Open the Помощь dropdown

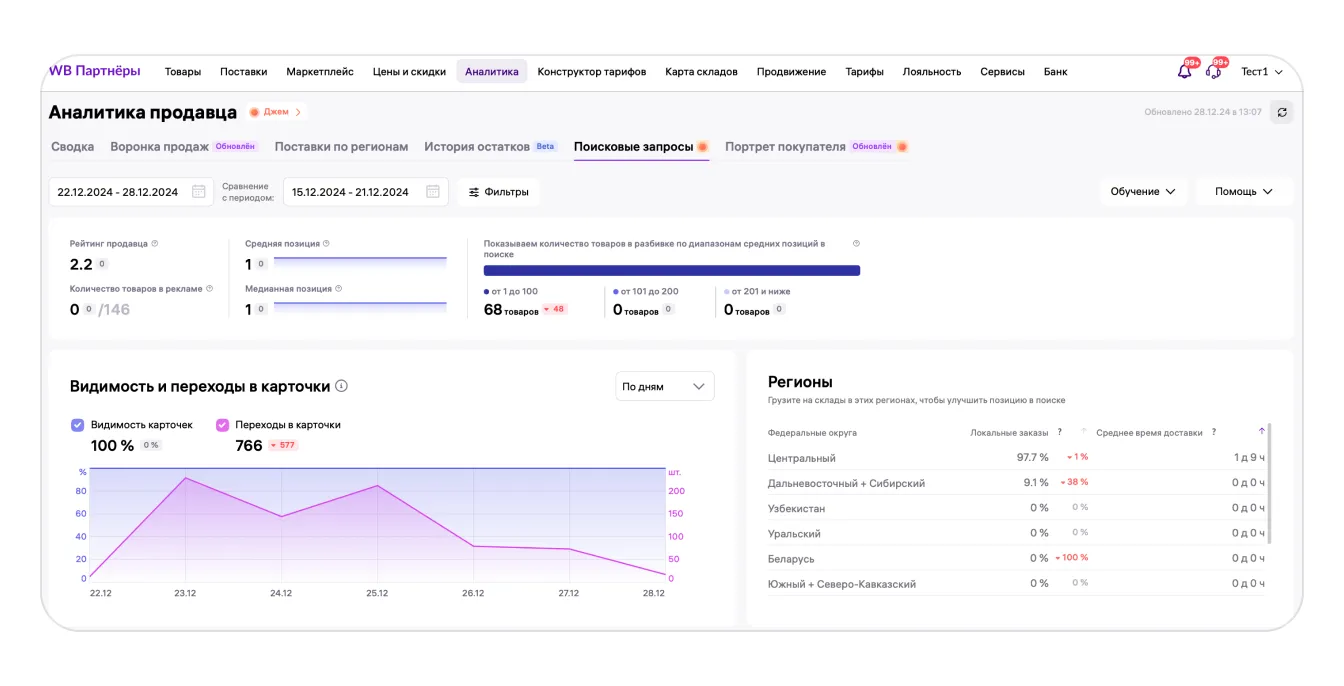(1243, 192)
